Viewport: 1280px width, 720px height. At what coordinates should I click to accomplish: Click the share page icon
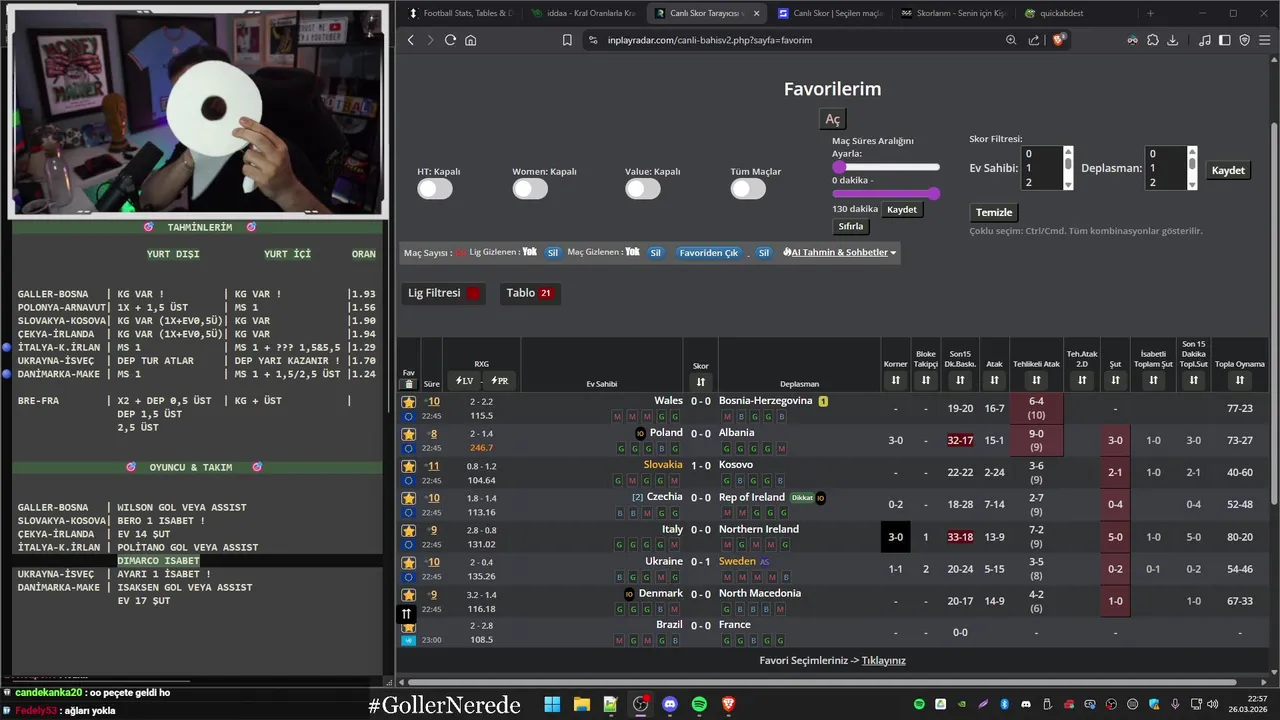tap(1034, 40)
